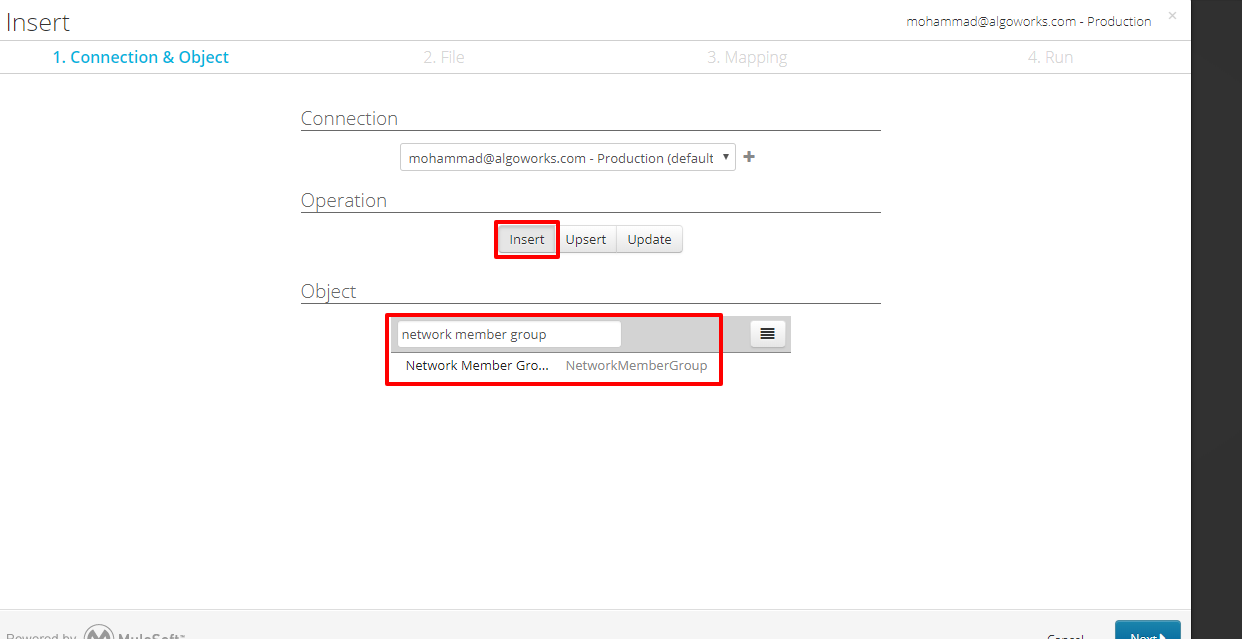
Task: Select the Network Member Group object result
Action: tap(477, 366)
